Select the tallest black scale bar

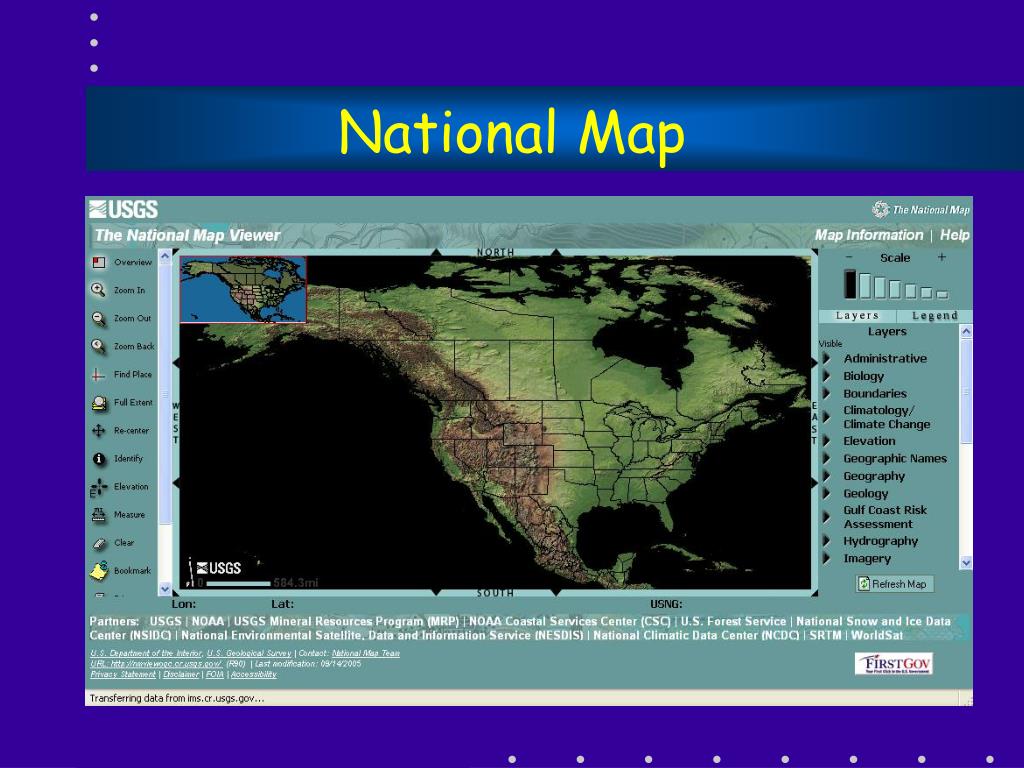(x=850, y=284)
